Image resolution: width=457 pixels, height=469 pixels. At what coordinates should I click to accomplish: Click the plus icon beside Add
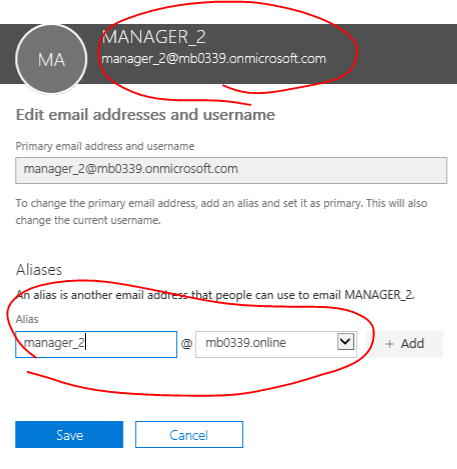tap(389, 344)
